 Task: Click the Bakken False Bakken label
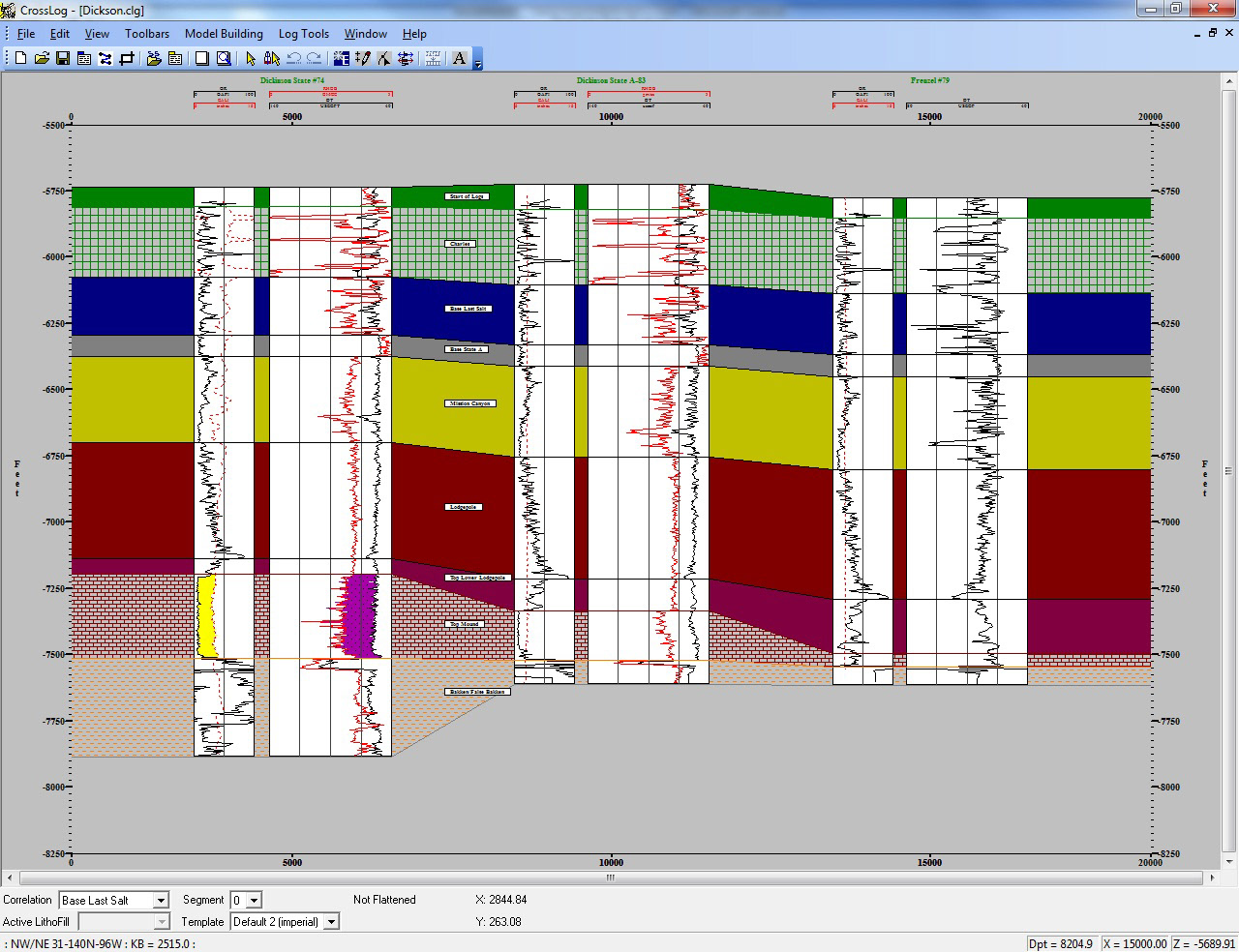coord(477,692)
